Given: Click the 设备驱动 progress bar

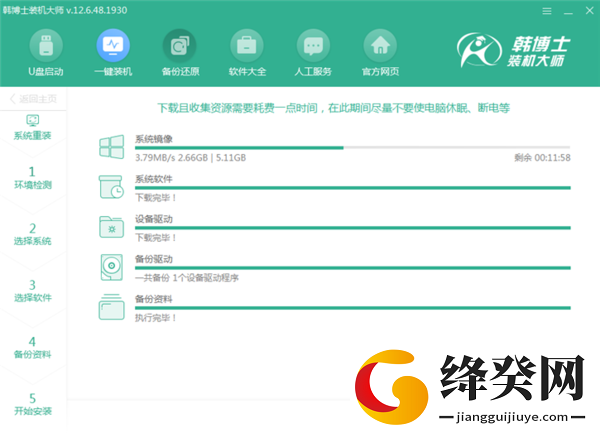Looking at the screenshot, I should [352, 228].
